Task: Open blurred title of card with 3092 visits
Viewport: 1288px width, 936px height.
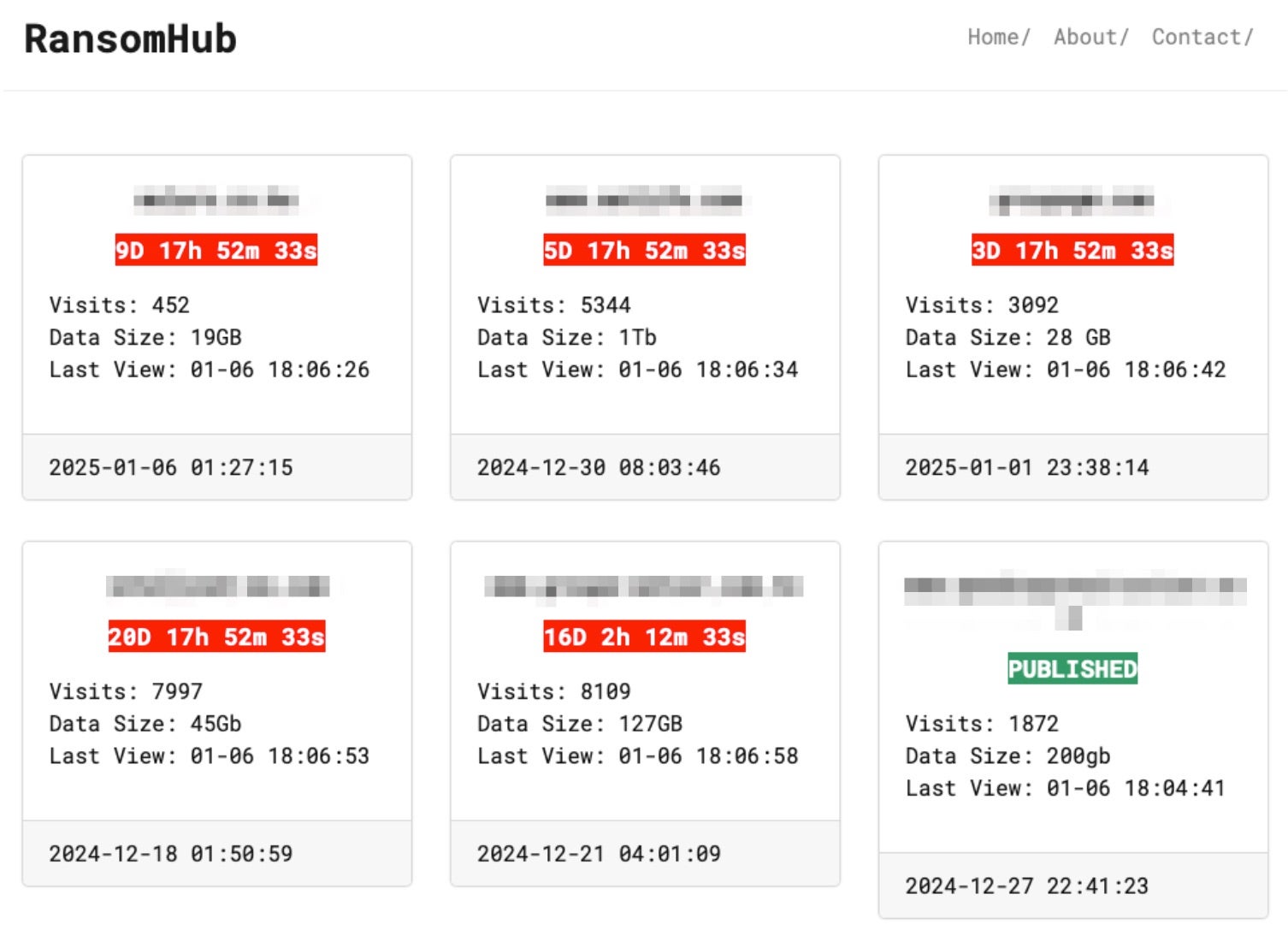Action: tap(1072, 202)
